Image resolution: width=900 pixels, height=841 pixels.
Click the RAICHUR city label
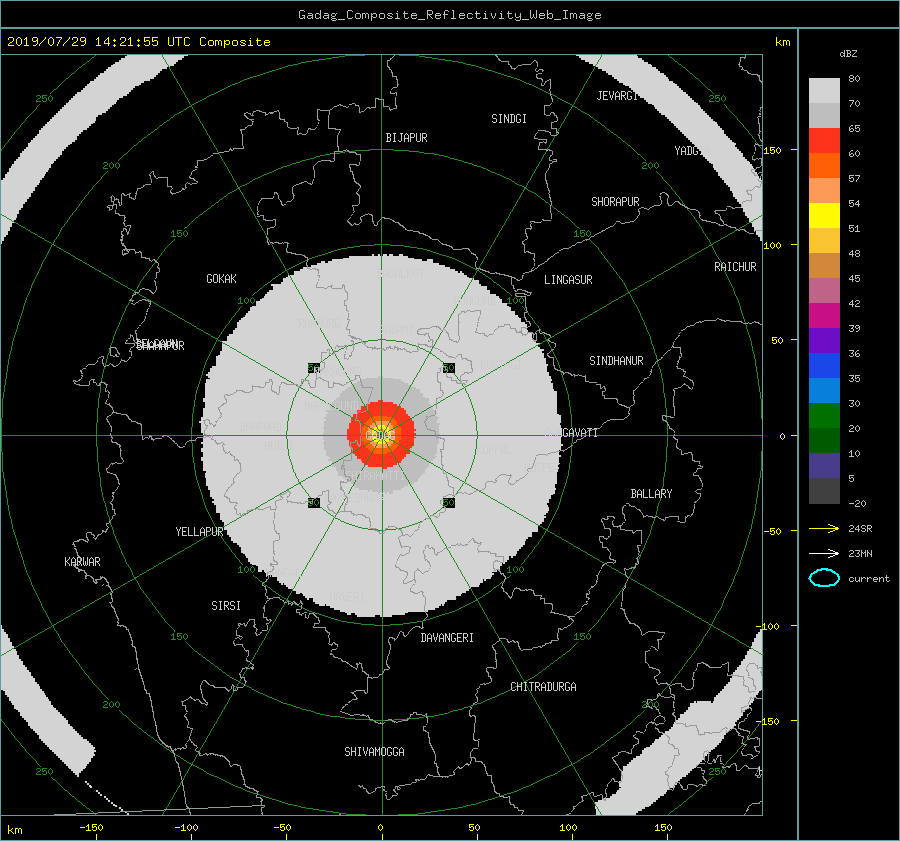[735, 267]
